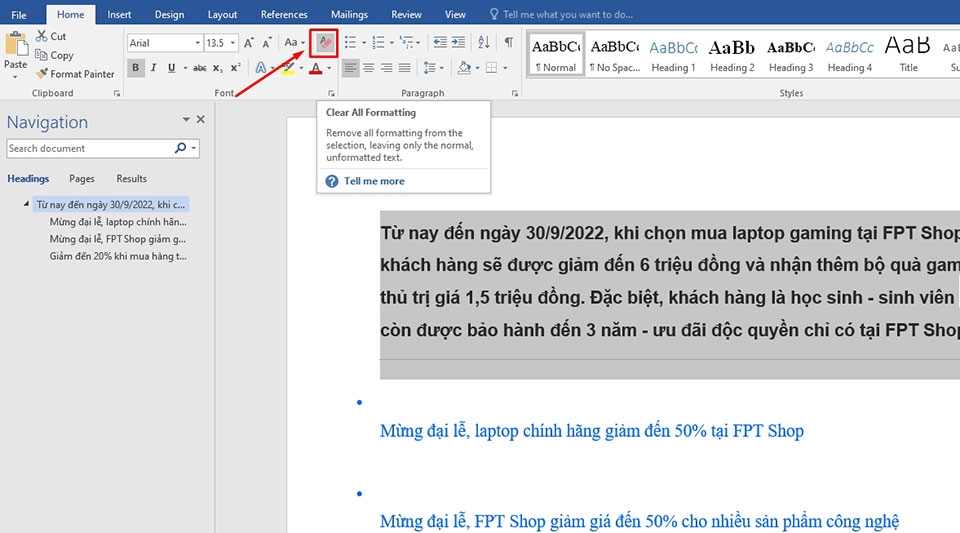Open the View tab

pos(455,15)
